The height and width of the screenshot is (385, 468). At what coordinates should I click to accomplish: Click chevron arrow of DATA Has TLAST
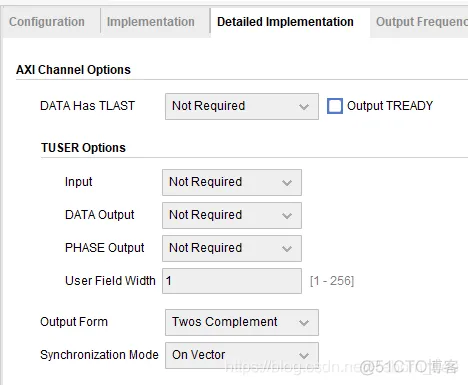tap(304, 107)
